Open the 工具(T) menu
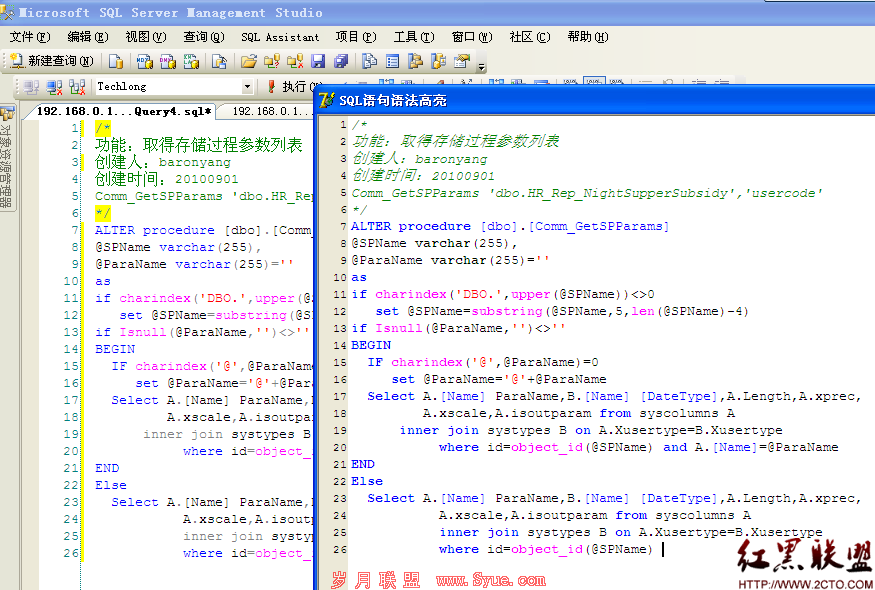The width and height of the screenshot is (875, 590). 414,37
